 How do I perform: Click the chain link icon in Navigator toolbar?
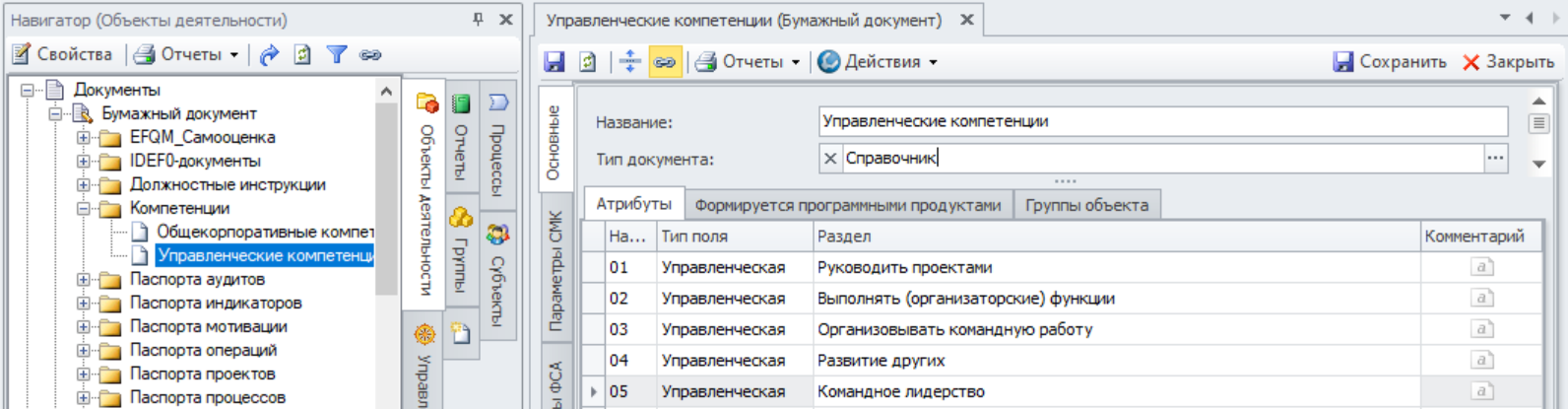(x=370, y=55)
